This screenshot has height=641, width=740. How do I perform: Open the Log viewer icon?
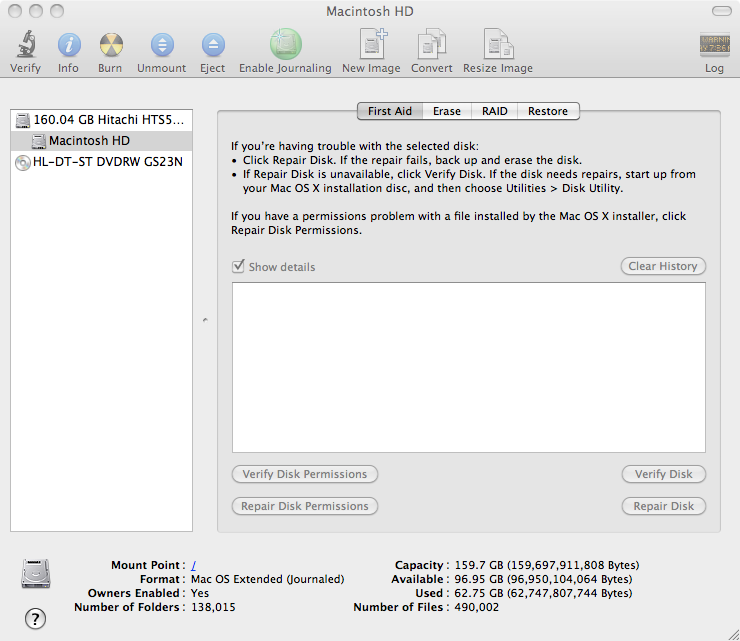[x=715, y=45]
